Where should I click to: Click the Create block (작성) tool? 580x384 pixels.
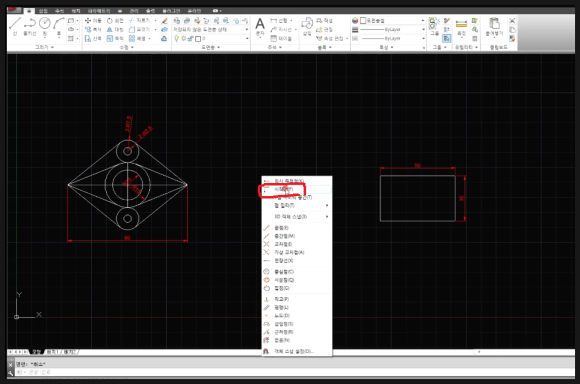coord(324,21)
